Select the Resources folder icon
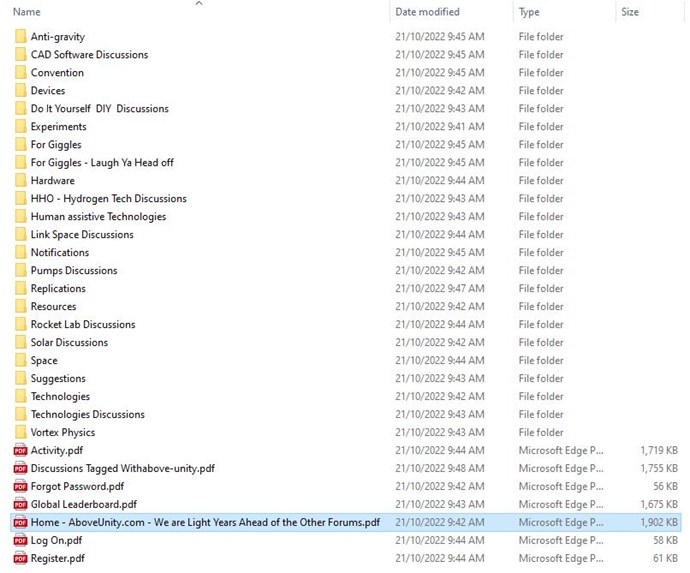The width and height of the screenshot is (690, 573). pos(20,306)
